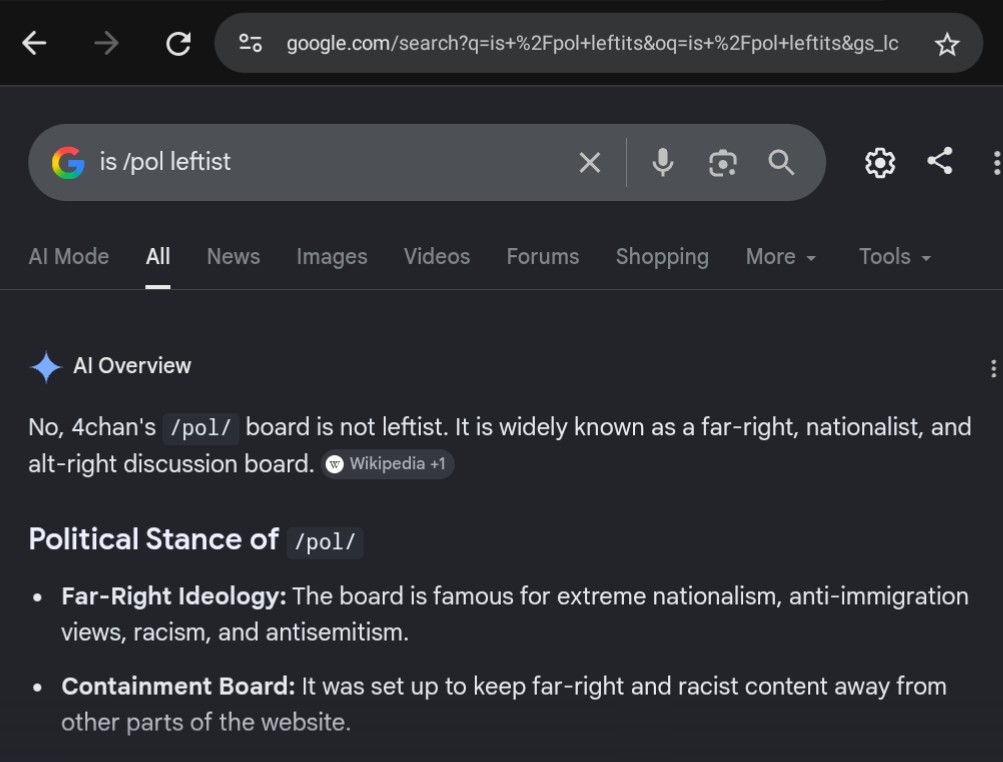Reload the Google search page
The width and height of the screenshot is (1003, 762).
pyautogui.click(x=178, y=44)
